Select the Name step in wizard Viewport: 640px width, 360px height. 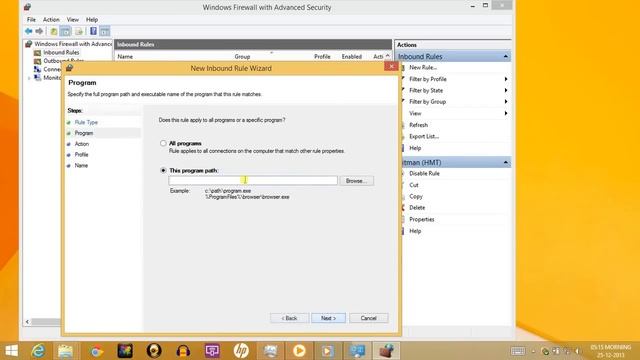[x=81, y=165]
